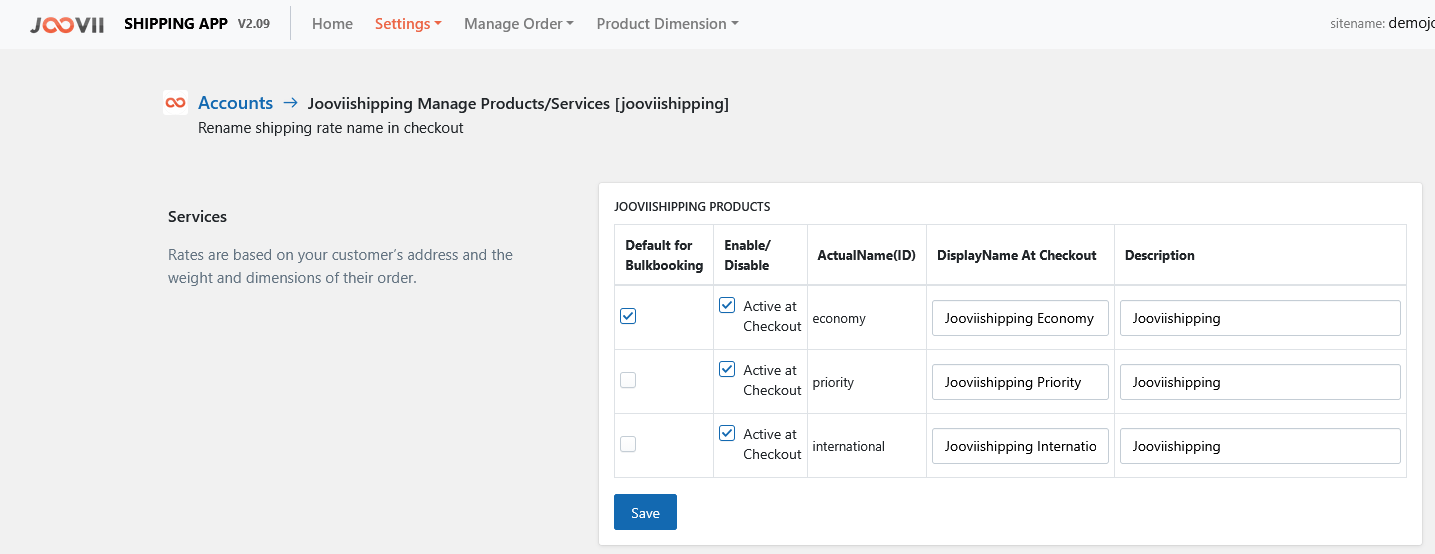Viewport: 1435px width, 554px height.
Task: Disable Active at Checkout for economy
Action: point(727,306)
